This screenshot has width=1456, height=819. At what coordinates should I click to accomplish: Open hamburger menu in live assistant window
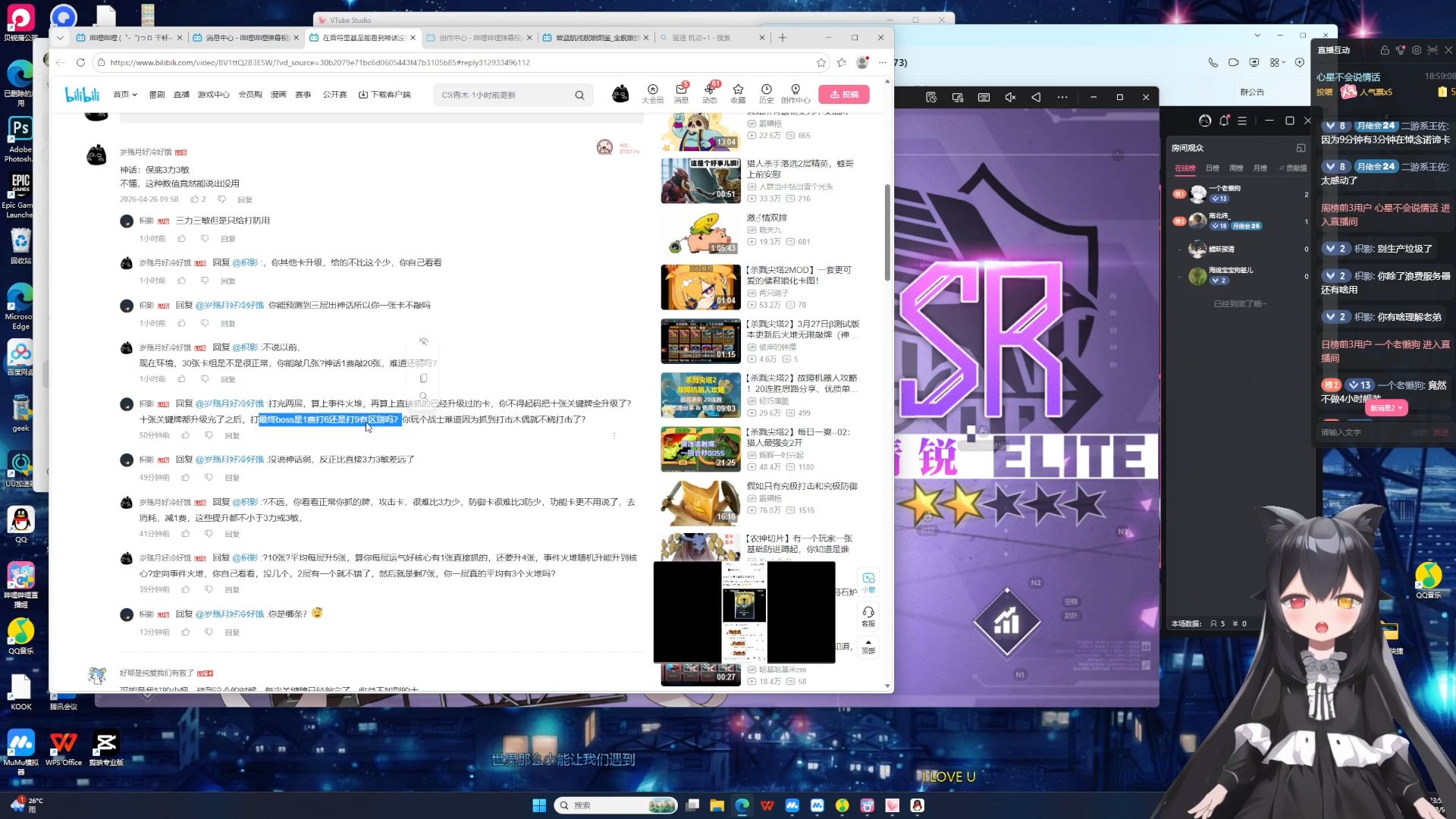click(1242, 121)
